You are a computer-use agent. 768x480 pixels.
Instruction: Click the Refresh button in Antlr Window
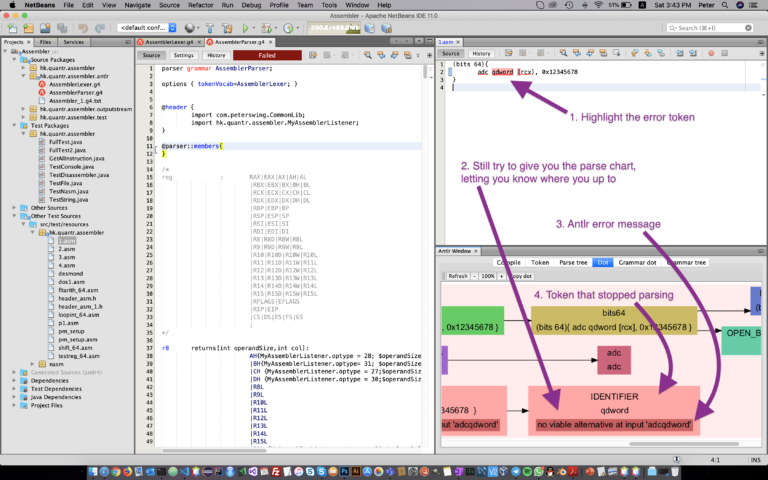click(458, 276)
